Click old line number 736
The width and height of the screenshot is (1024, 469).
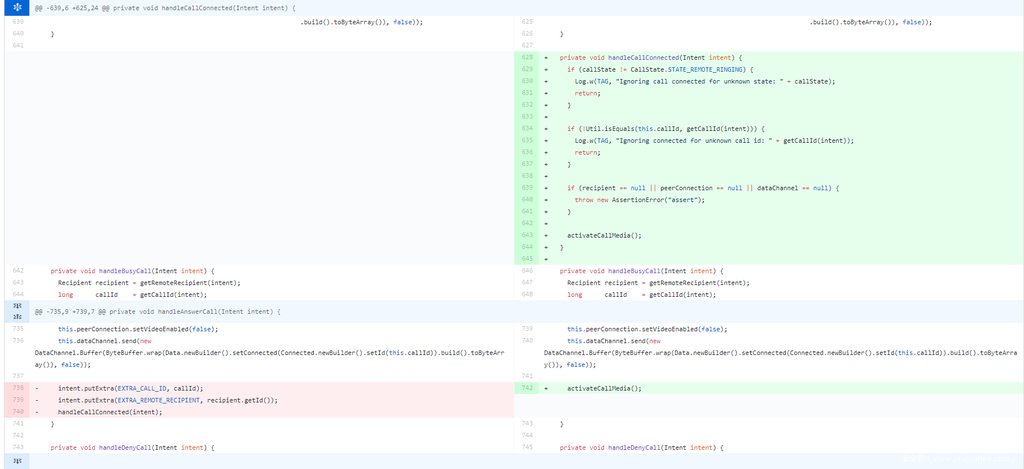[x=17, y=340]
